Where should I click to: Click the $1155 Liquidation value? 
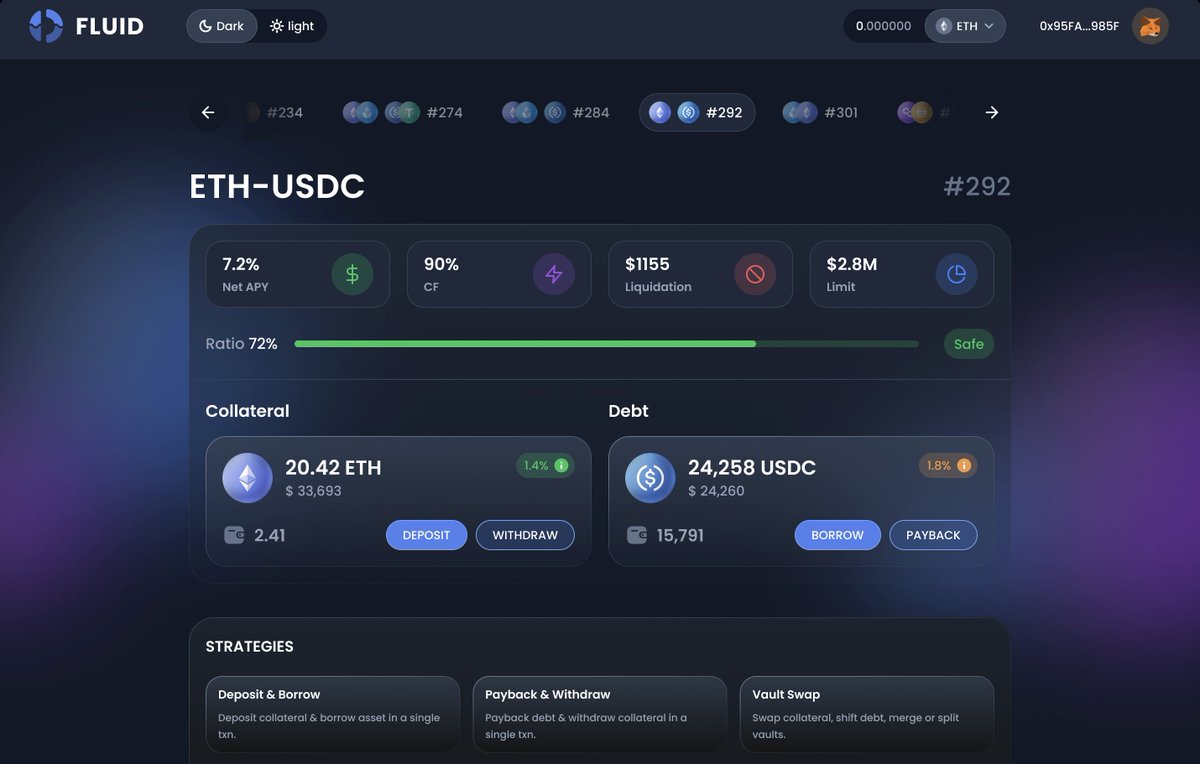coord(647,264)
